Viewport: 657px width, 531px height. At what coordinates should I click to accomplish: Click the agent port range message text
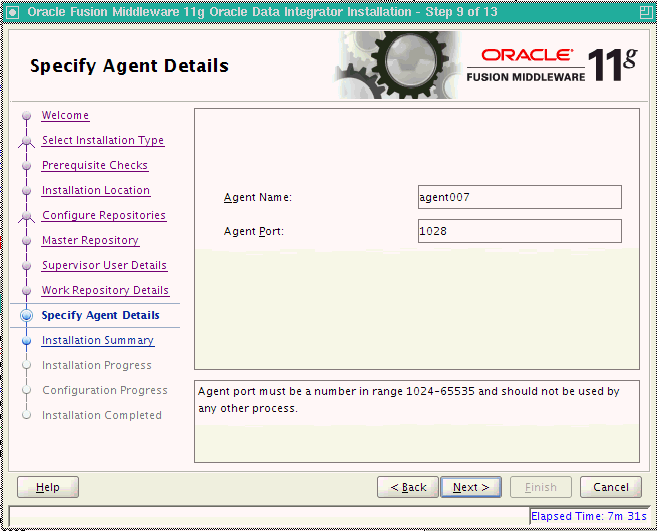point(409,399)
